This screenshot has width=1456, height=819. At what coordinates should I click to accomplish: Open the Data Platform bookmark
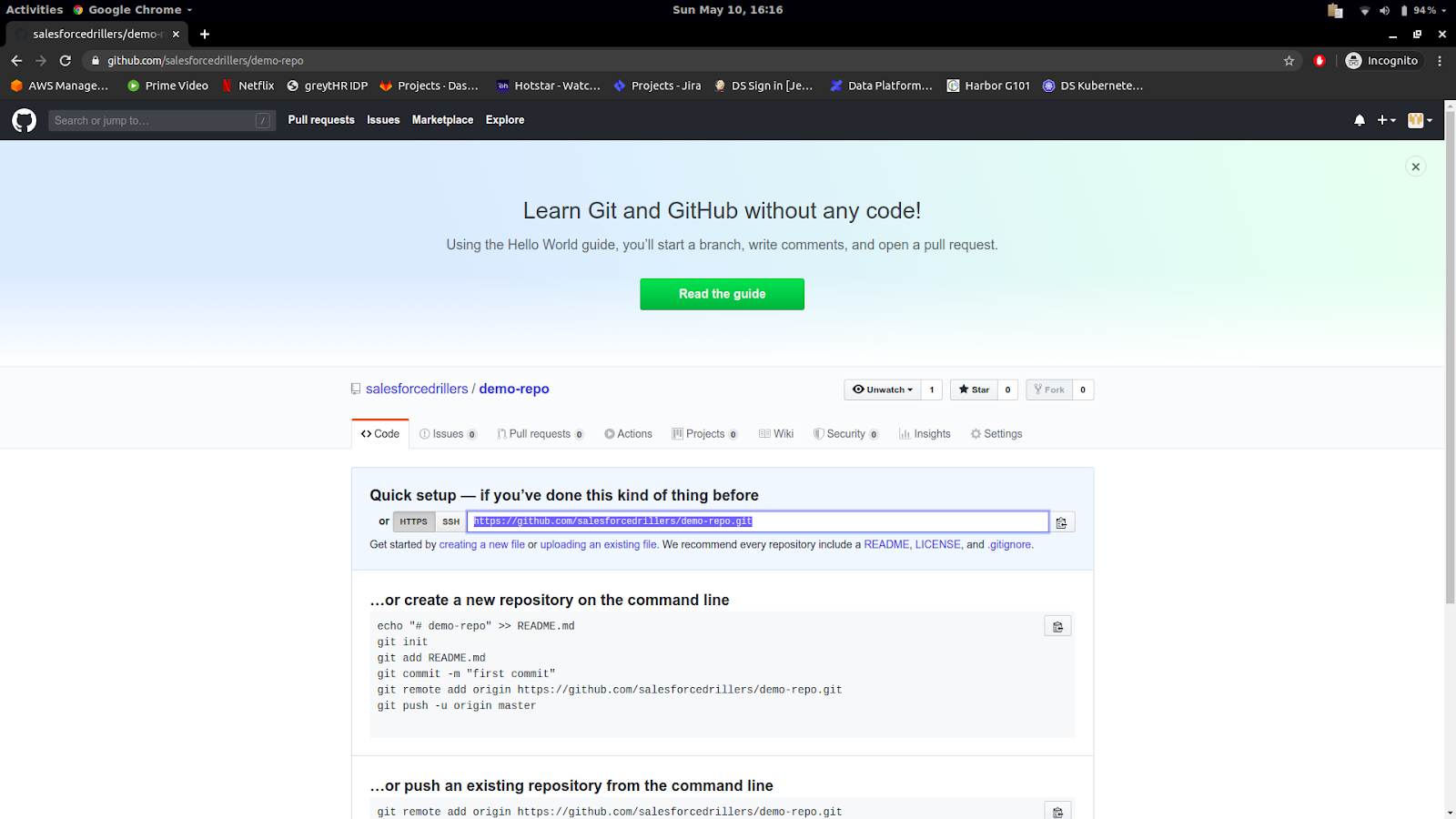tap(882, 86)
